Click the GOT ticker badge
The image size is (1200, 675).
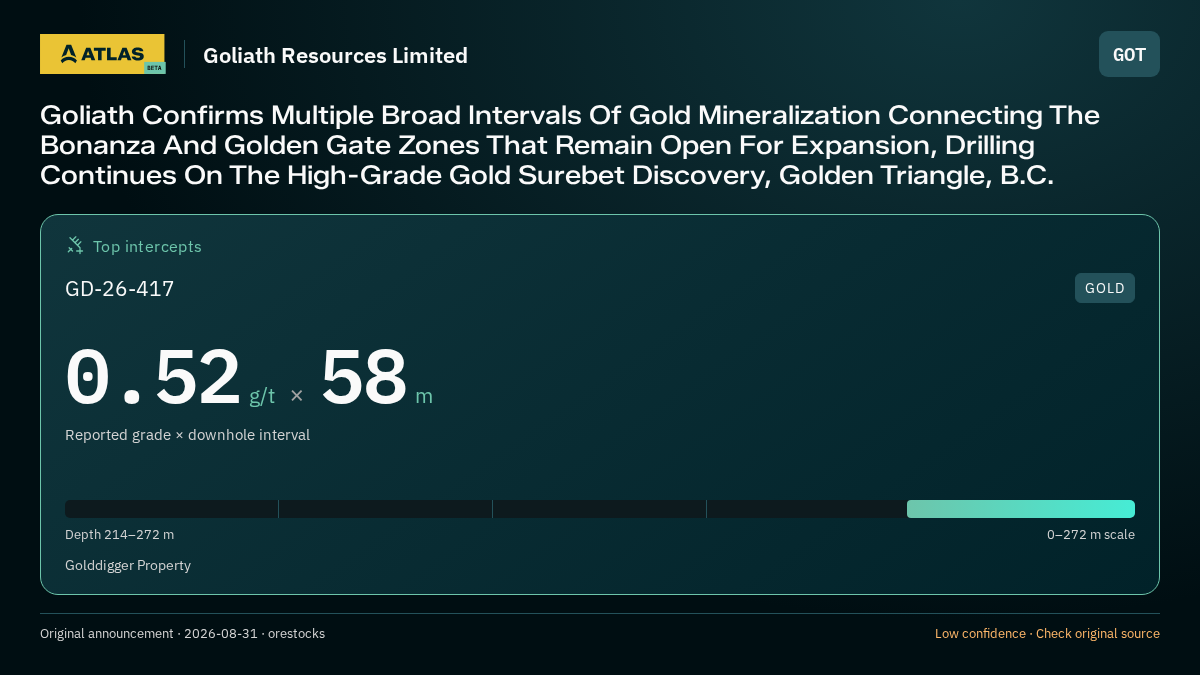pos(1129,54)
